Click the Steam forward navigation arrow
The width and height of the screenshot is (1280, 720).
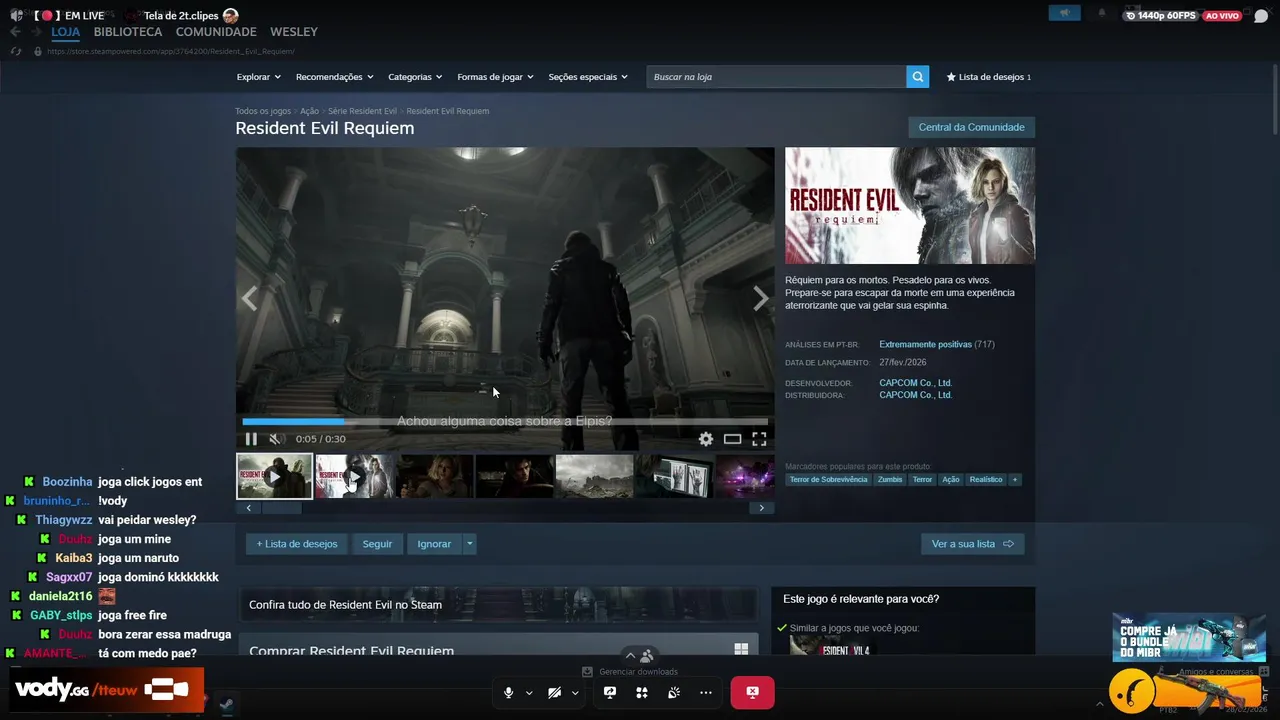tap(37, 32)
